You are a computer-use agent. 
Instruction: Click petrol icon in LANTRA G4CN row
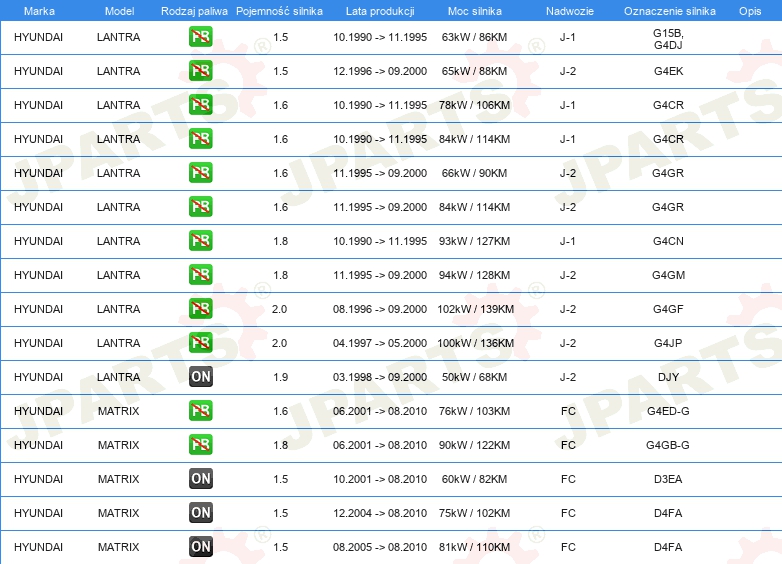coord(200,240)
